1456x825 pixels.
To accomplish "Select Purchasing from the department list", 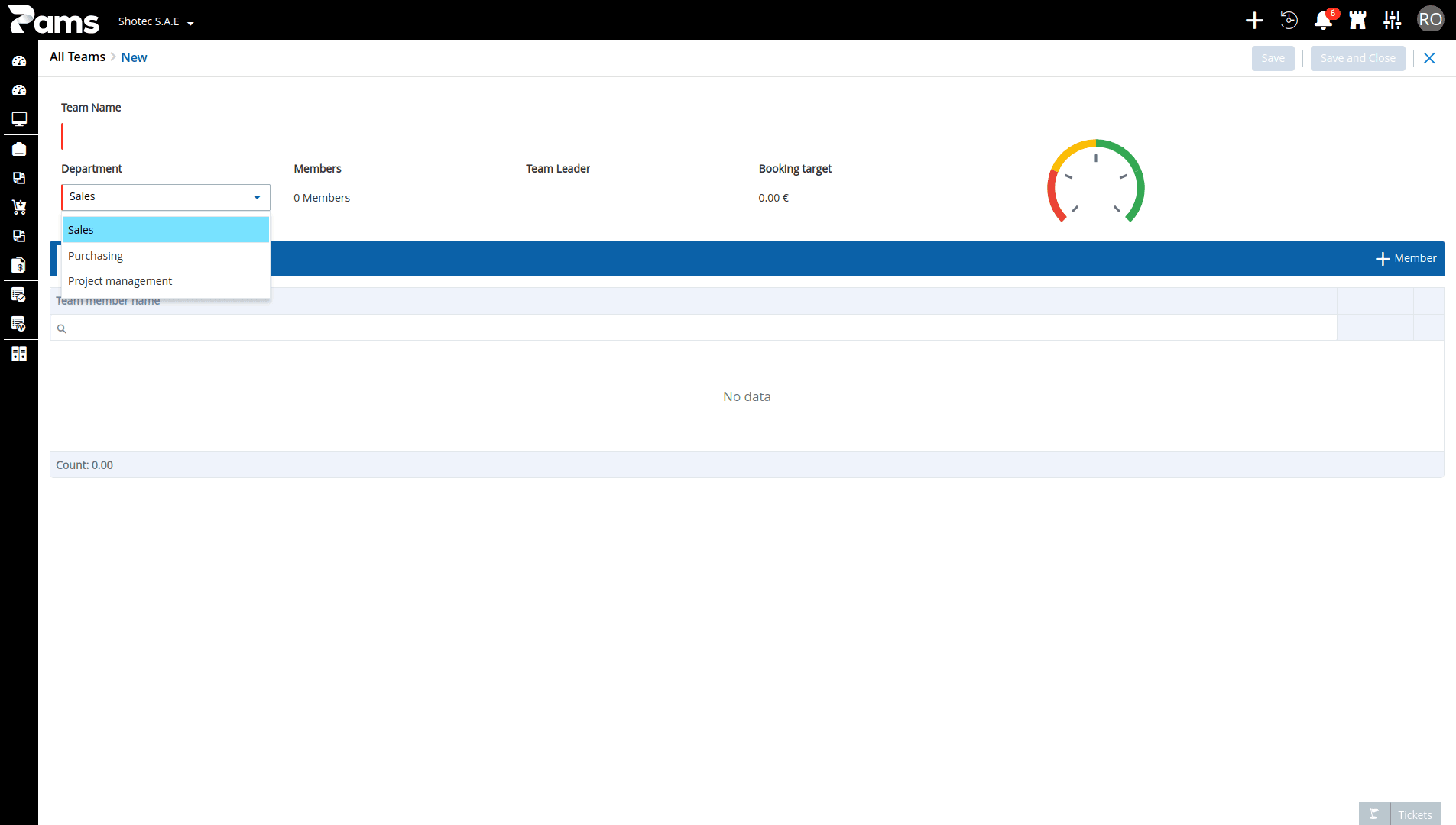I will 166,256.
